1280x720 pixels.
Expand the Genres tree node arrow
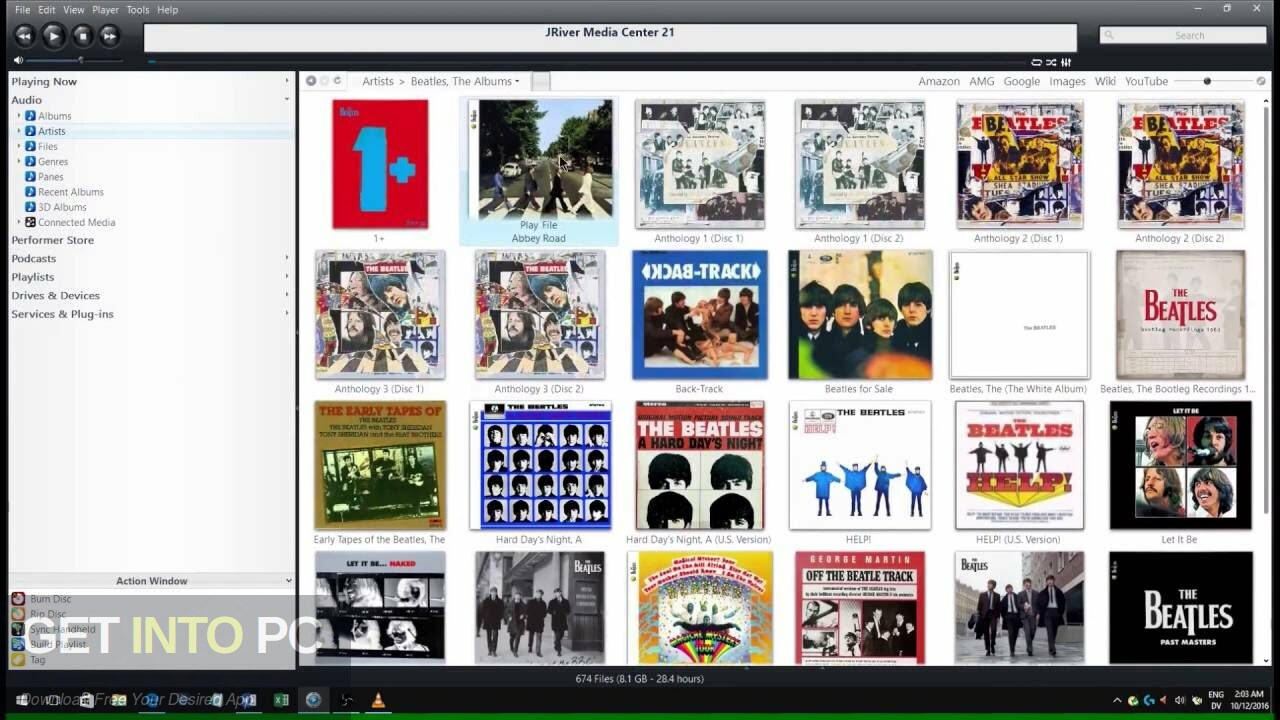(18, 161)
